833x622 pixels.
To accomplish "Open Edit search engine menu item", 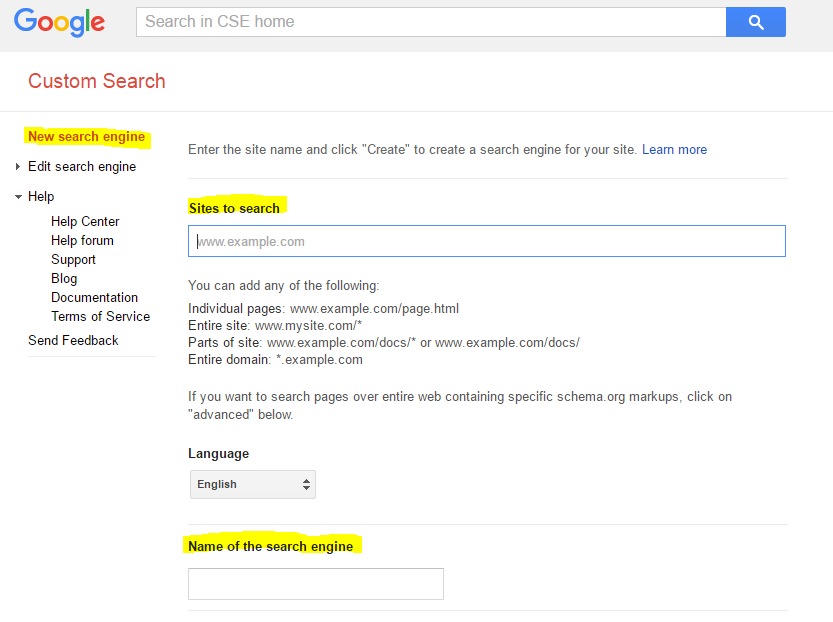I will pos(82,167).
